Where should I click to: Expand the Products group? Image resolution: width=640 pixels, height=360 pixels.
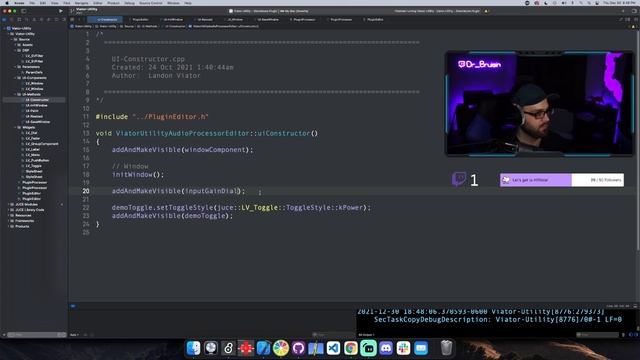9,226
